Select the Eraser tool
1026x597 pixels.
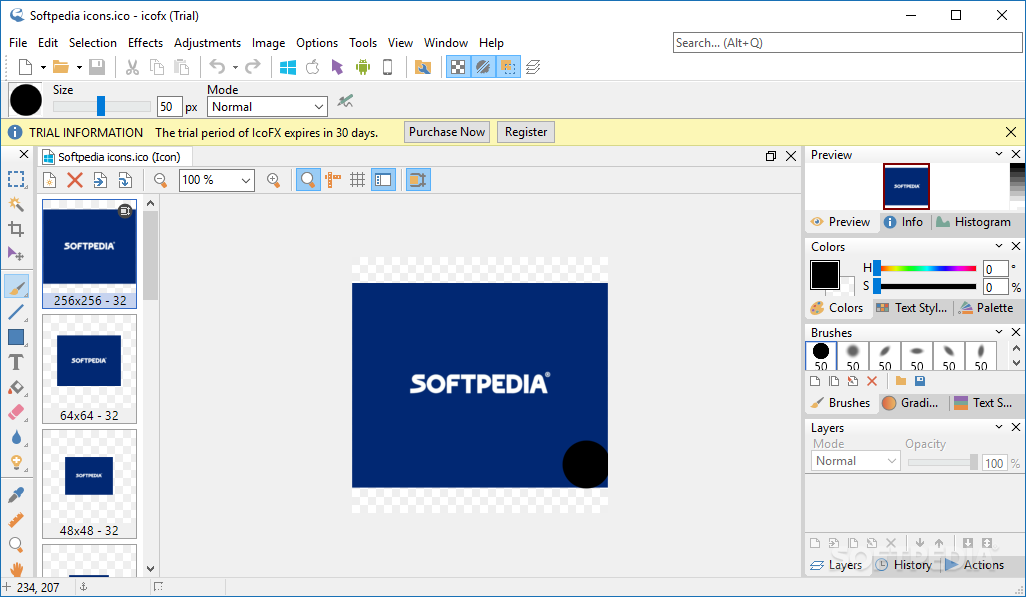(x=16, y=412)
